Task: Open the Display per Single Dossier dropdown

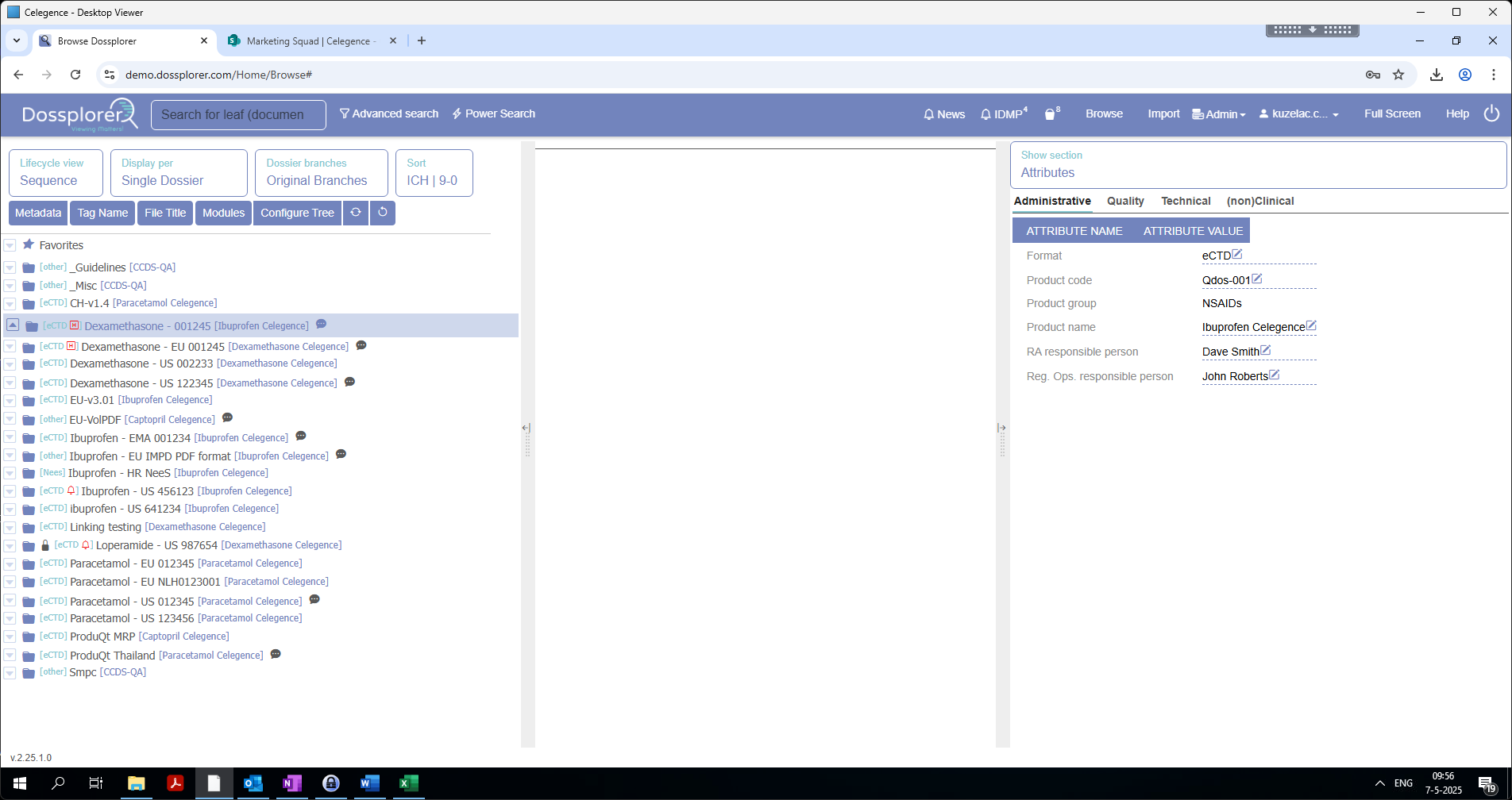Action: coord(179,173)
